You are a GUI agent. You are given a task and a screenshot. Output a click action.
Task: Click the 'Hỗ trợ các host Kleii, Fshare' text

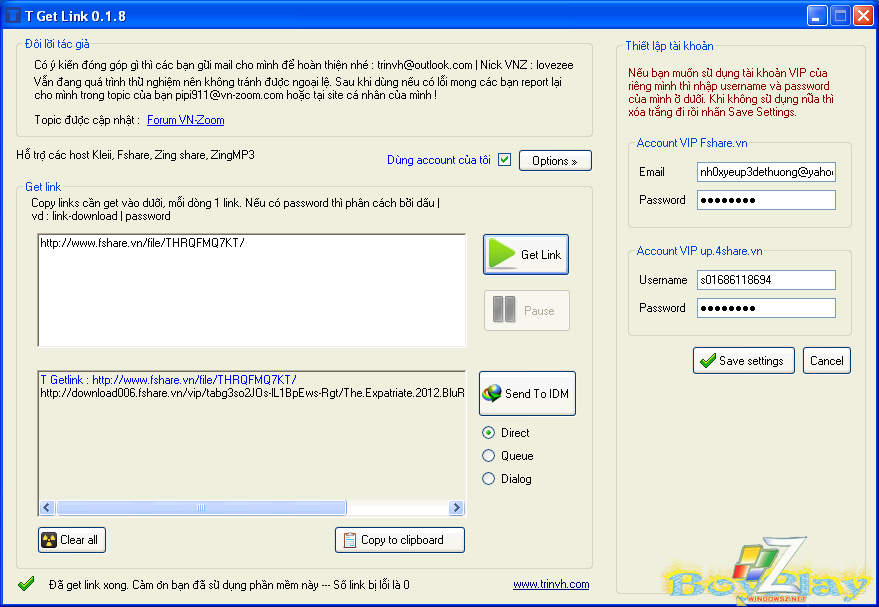(x=135, y=155)
